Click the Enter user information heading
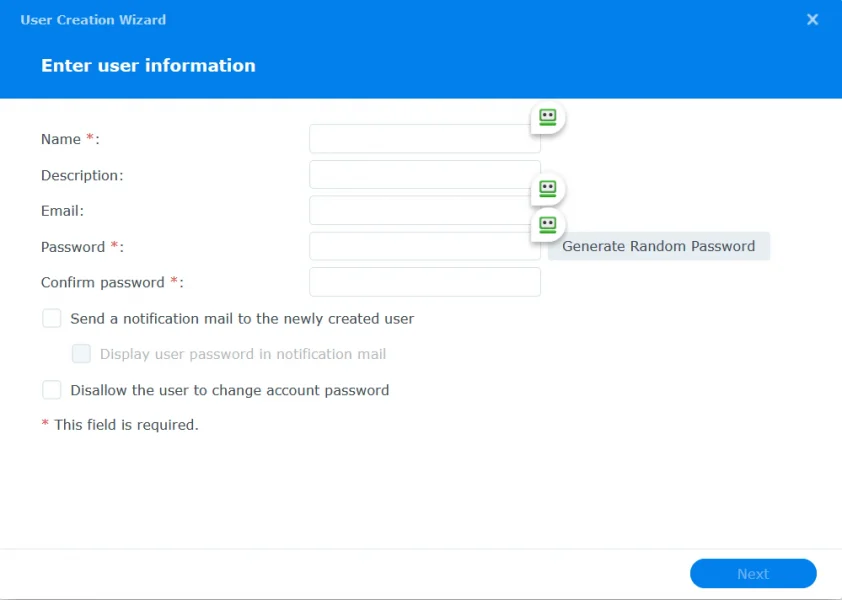 (148, 66)
